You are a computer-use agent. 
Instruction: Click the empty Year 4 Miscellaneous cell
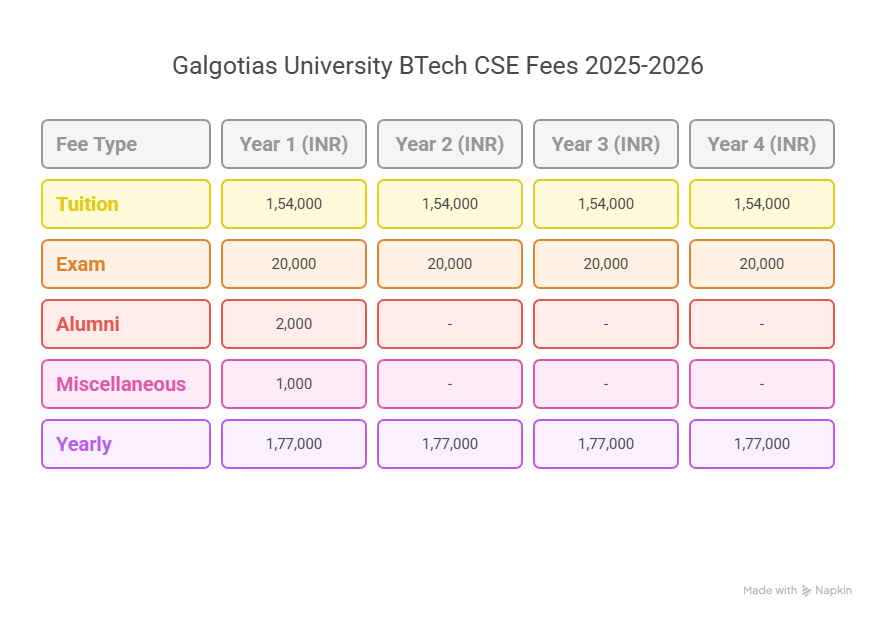(x=762, y=384)
